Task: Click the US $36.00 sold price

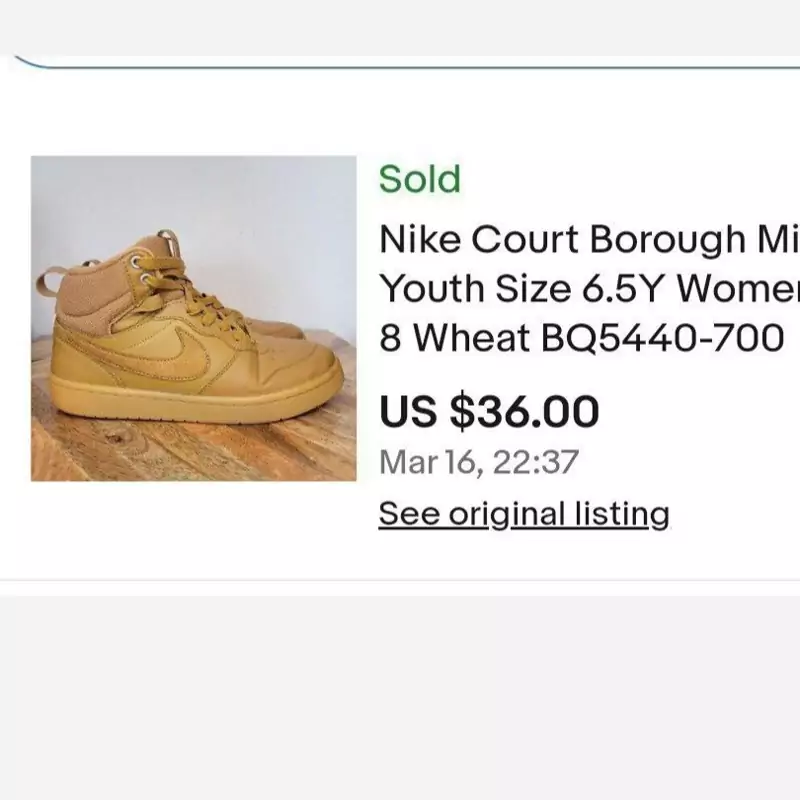Action: coord(489,411)
